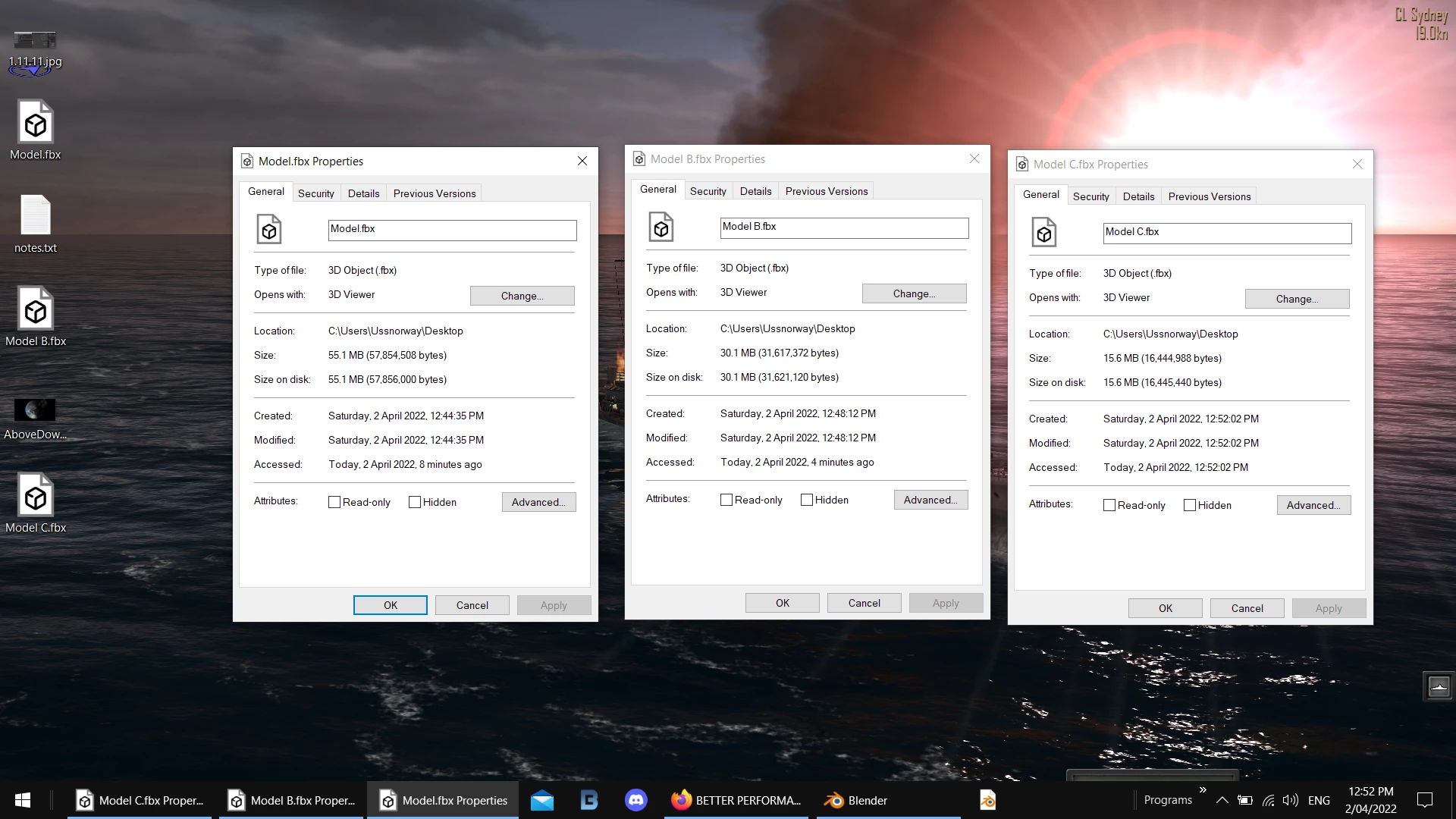
Task: Open Security tab in Model B.fbx Properties
Action: [x=708, y=191]
